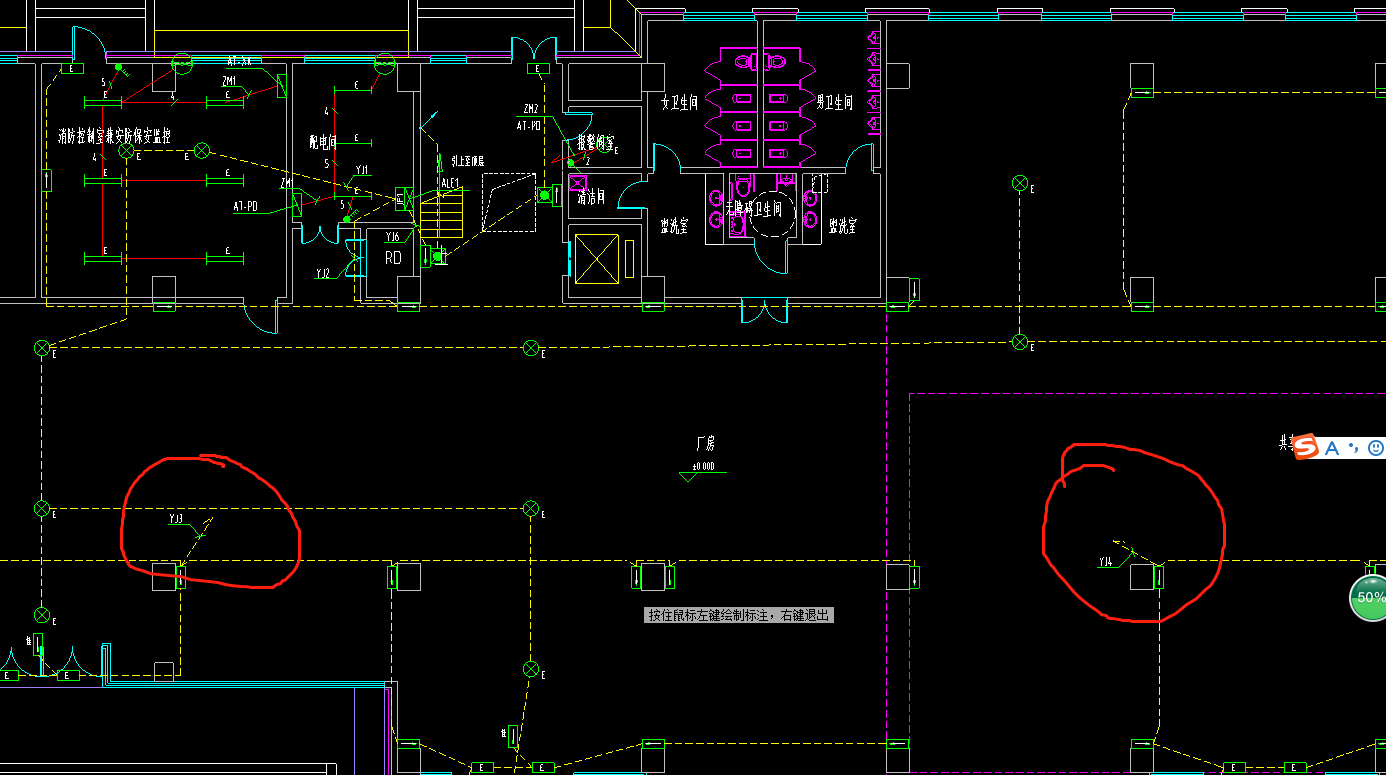Screen dimensions: 1386x775
Task: Click the elevation triangle marker under 厂房
Action: pyautogui.click(x=687, y=477)
